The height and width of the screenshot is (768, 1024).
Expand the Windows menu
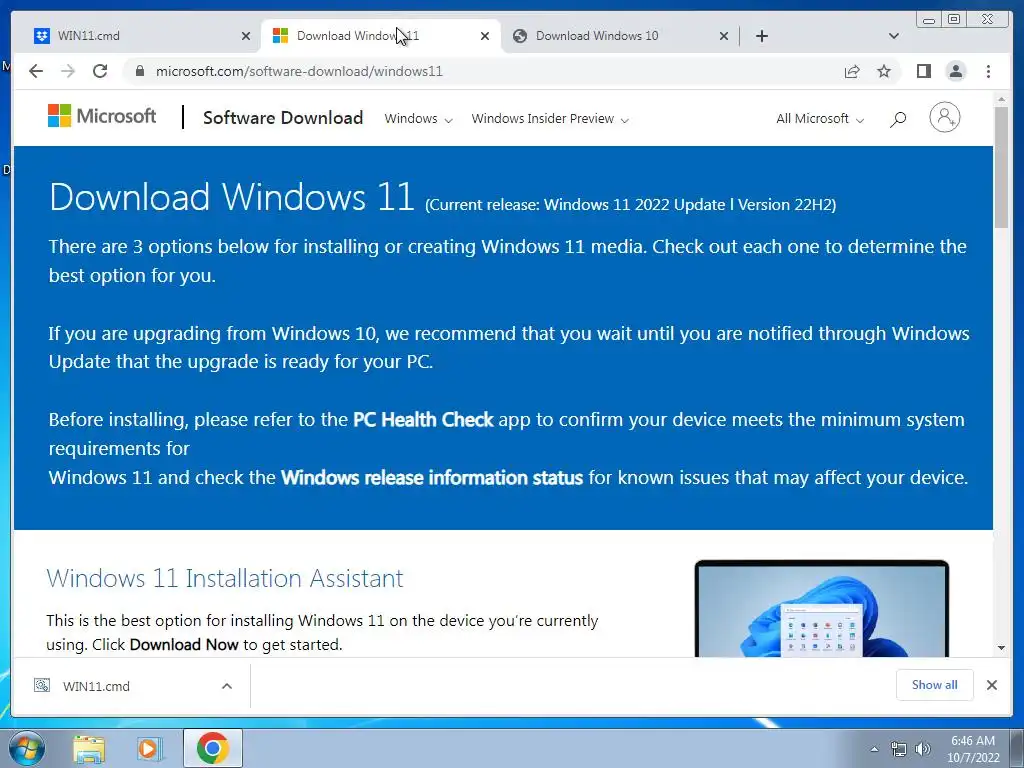coord(418,119)
